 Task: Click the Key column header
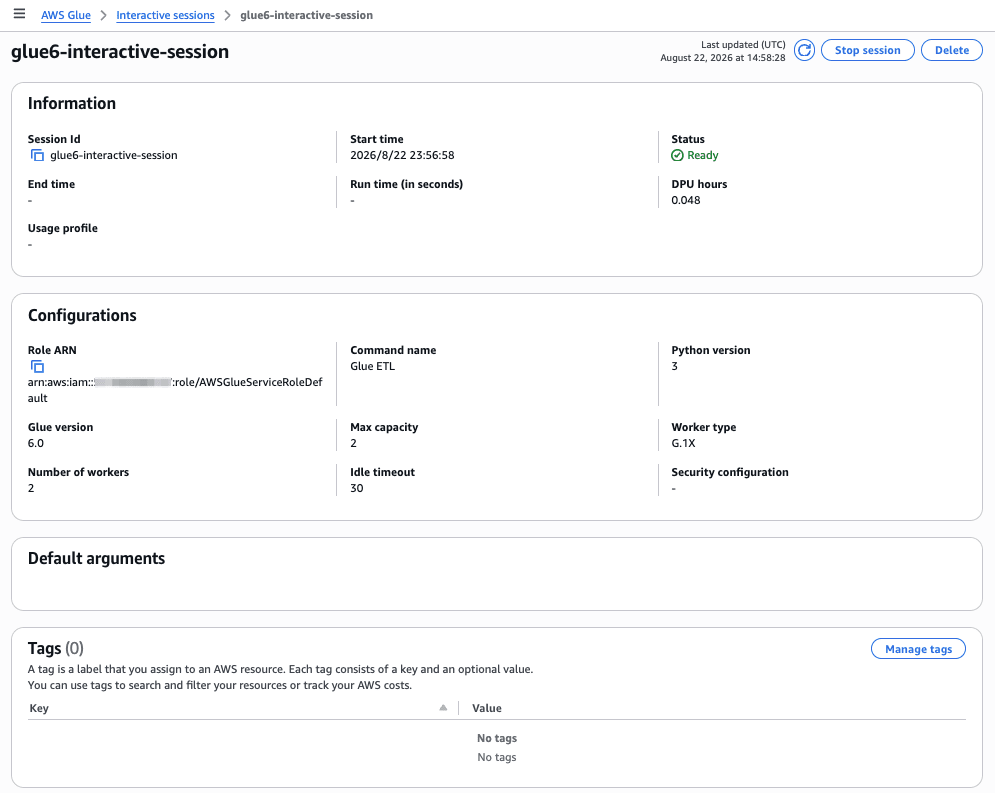39,708
